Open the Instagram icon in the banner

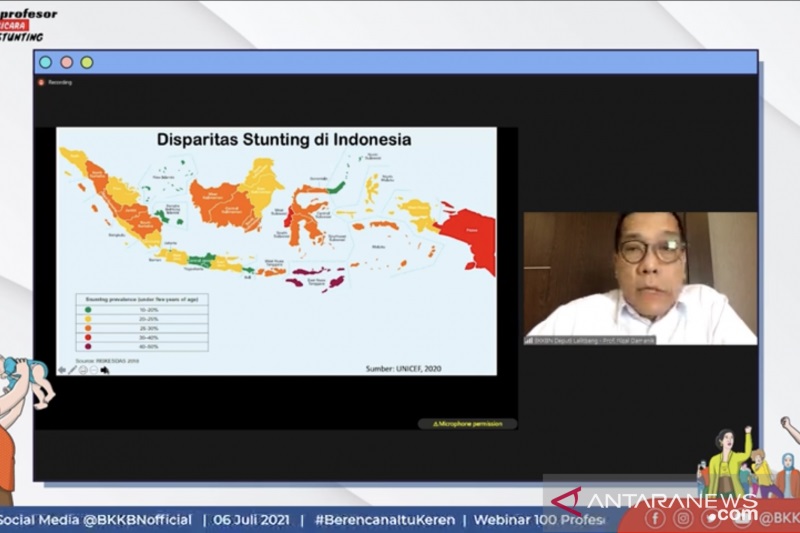click(683, 518)
